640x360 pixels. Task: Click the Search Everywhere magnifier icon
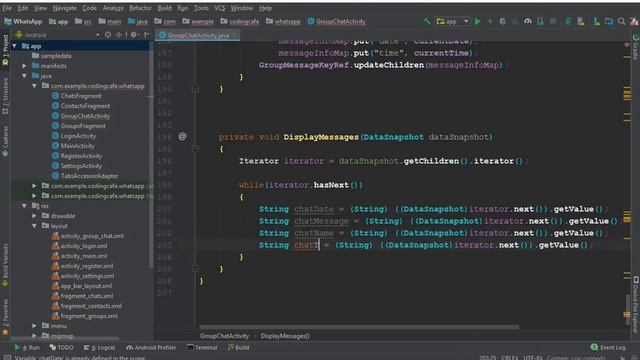[621, 21]
